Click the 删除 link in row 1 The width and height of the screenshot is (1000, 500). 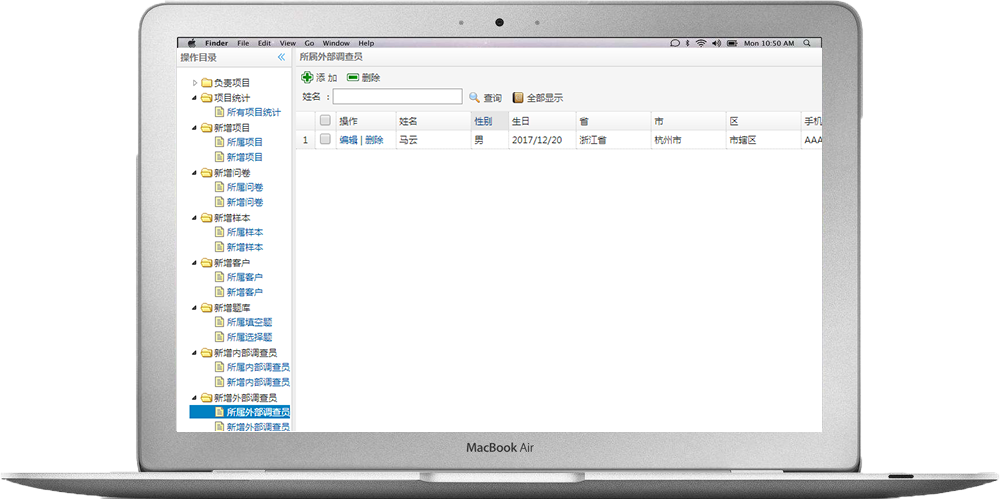click(374, 140)
